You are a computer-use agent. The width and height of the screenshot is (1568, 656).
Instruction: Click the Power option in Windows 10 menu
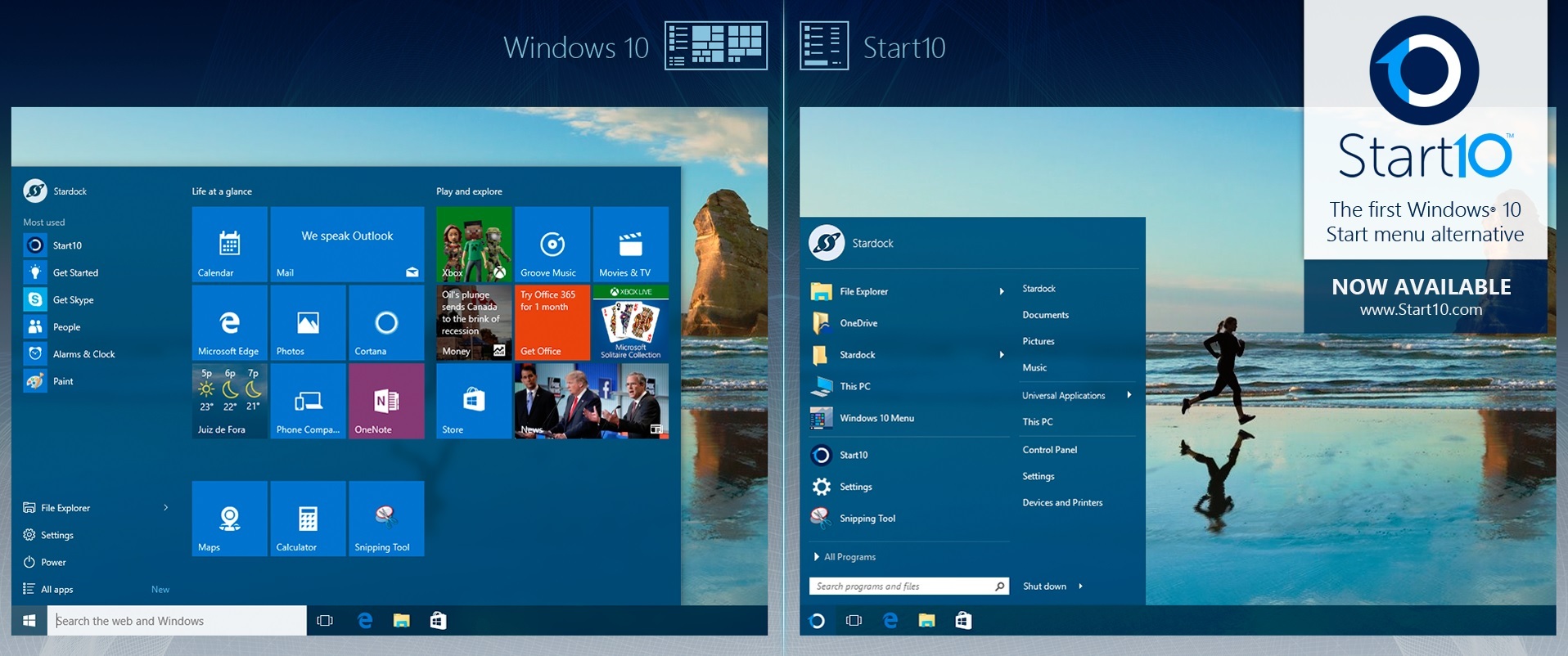[53, 563]
